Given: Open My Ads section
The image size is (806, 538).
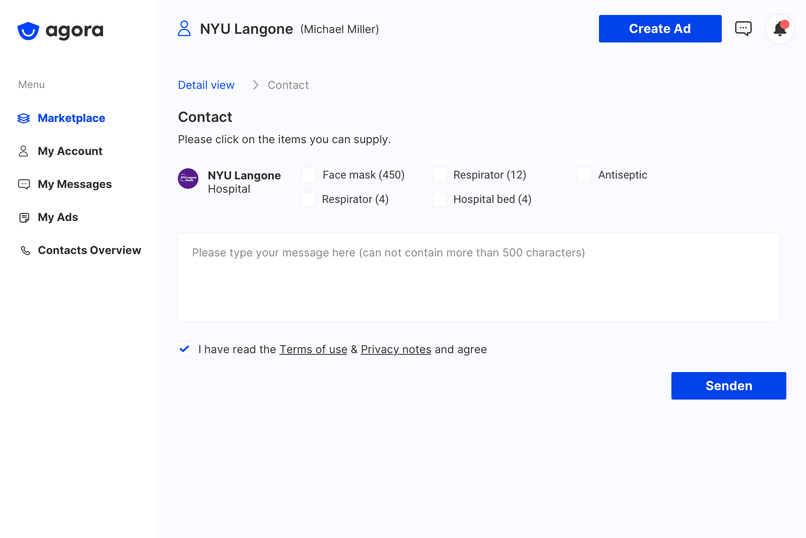Looking at the screenshot, I should point(58,217).
